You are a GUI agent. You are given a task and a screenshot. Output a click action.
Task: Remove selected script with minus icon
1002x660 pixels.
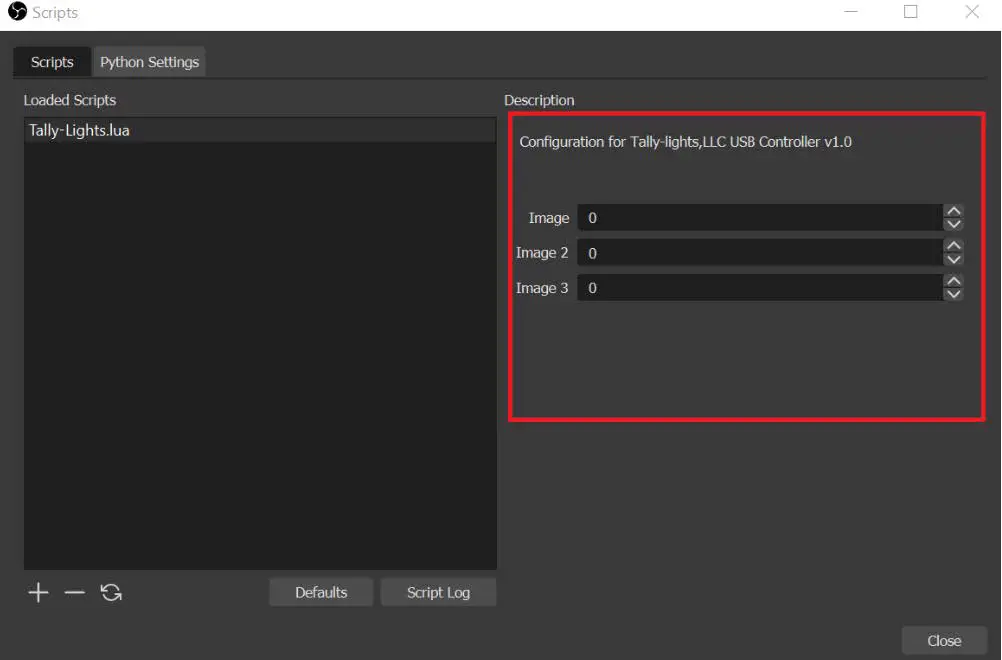click(x=75, y=592)
